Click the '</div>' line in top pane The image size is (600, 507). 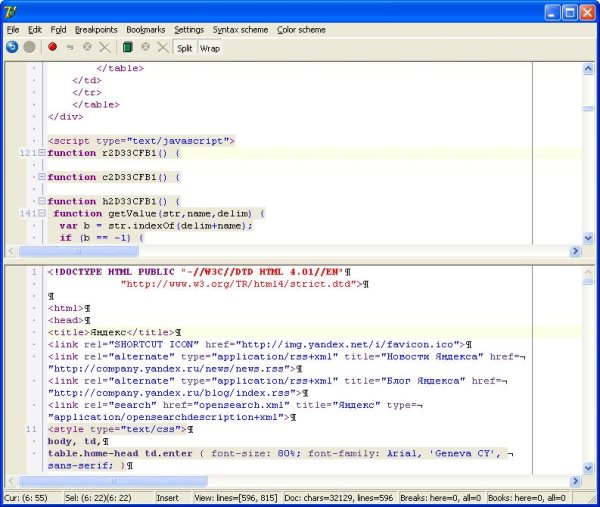pos(65,116)
